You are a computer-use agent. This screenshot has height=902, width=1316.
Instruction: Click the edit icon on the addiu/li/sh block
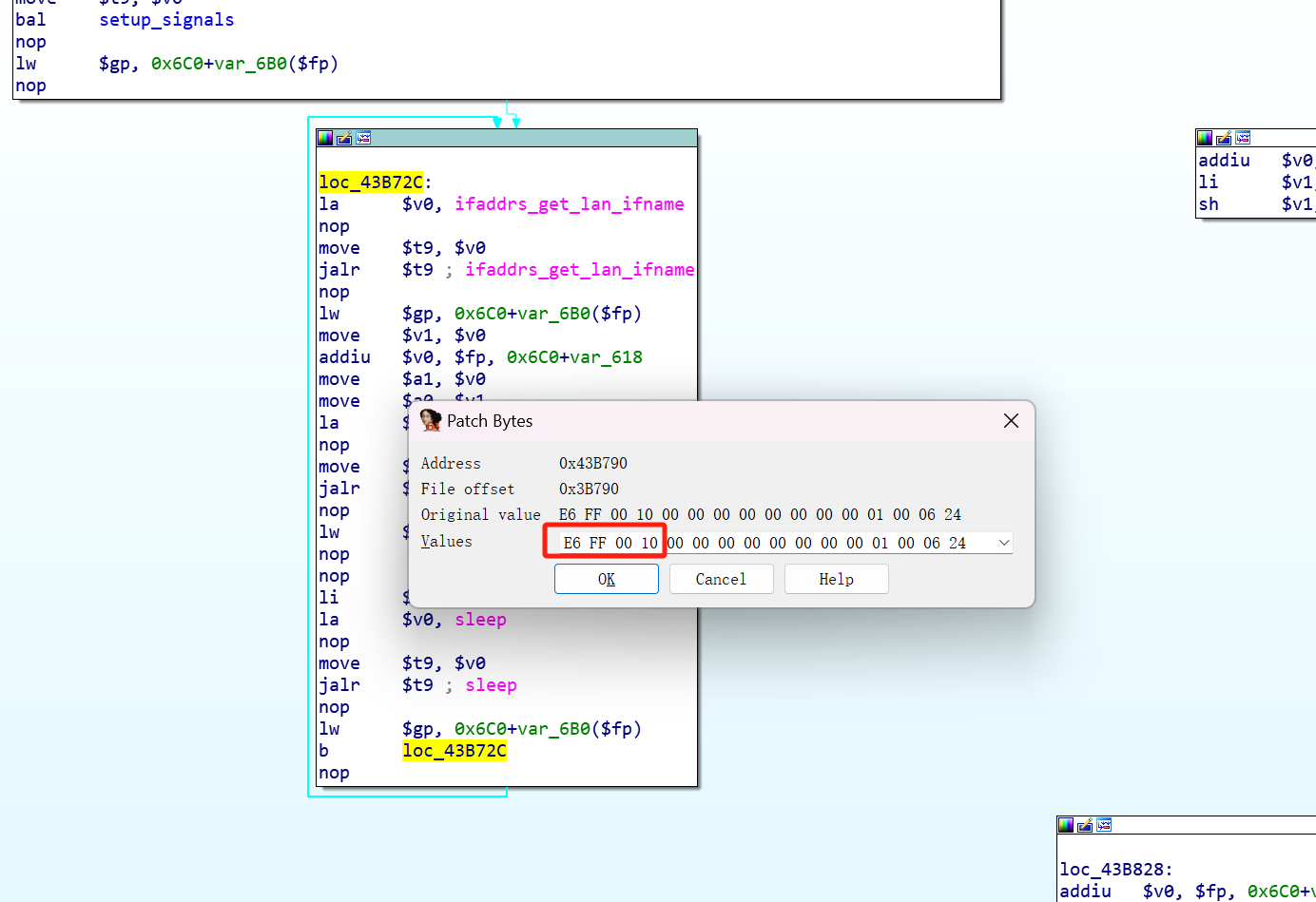pyautogui.click(x=1224, y=138)
